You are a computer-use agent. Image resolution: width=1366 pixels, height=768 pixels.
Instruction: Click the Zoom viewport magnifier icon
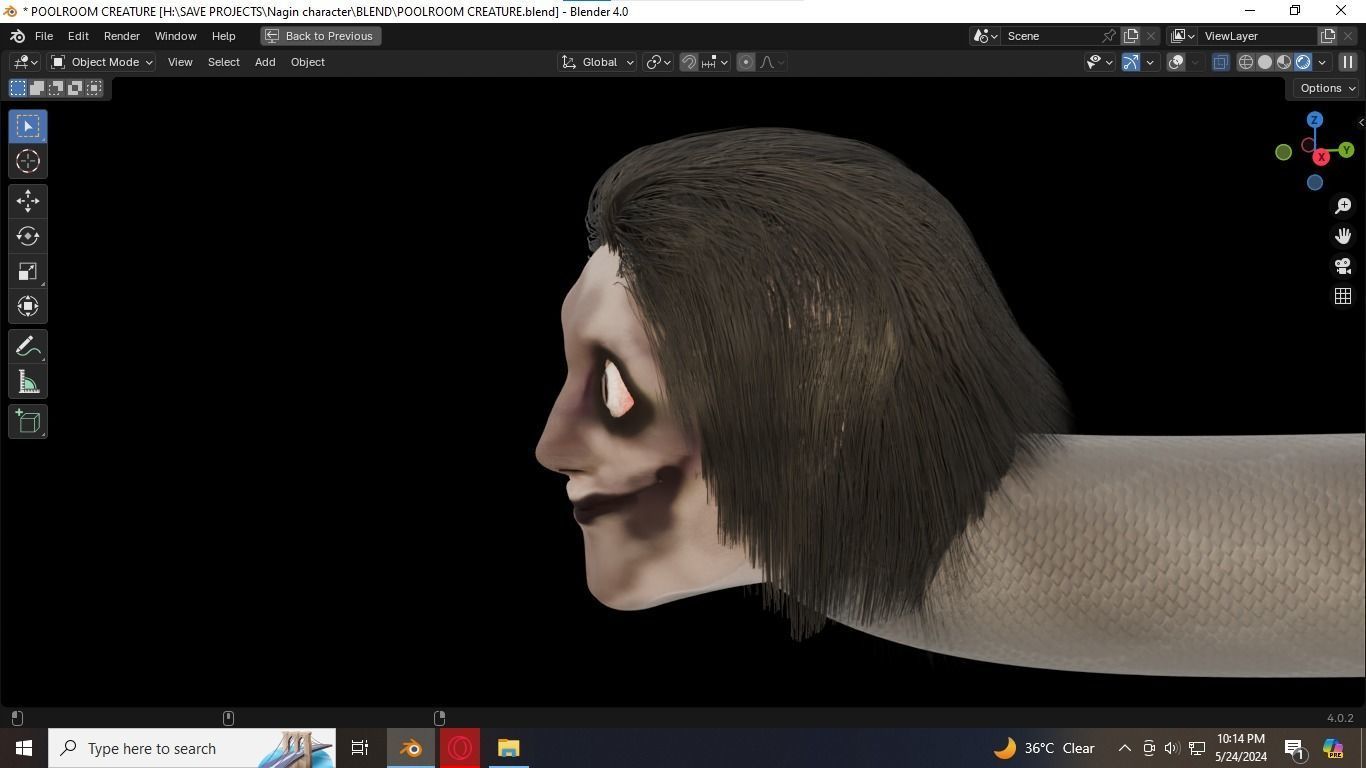click(1343, 206)
